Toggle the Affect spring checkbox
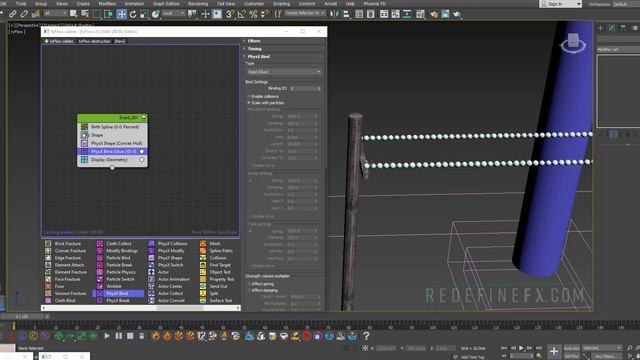This screenshot has height=360, width=640. 249,284
